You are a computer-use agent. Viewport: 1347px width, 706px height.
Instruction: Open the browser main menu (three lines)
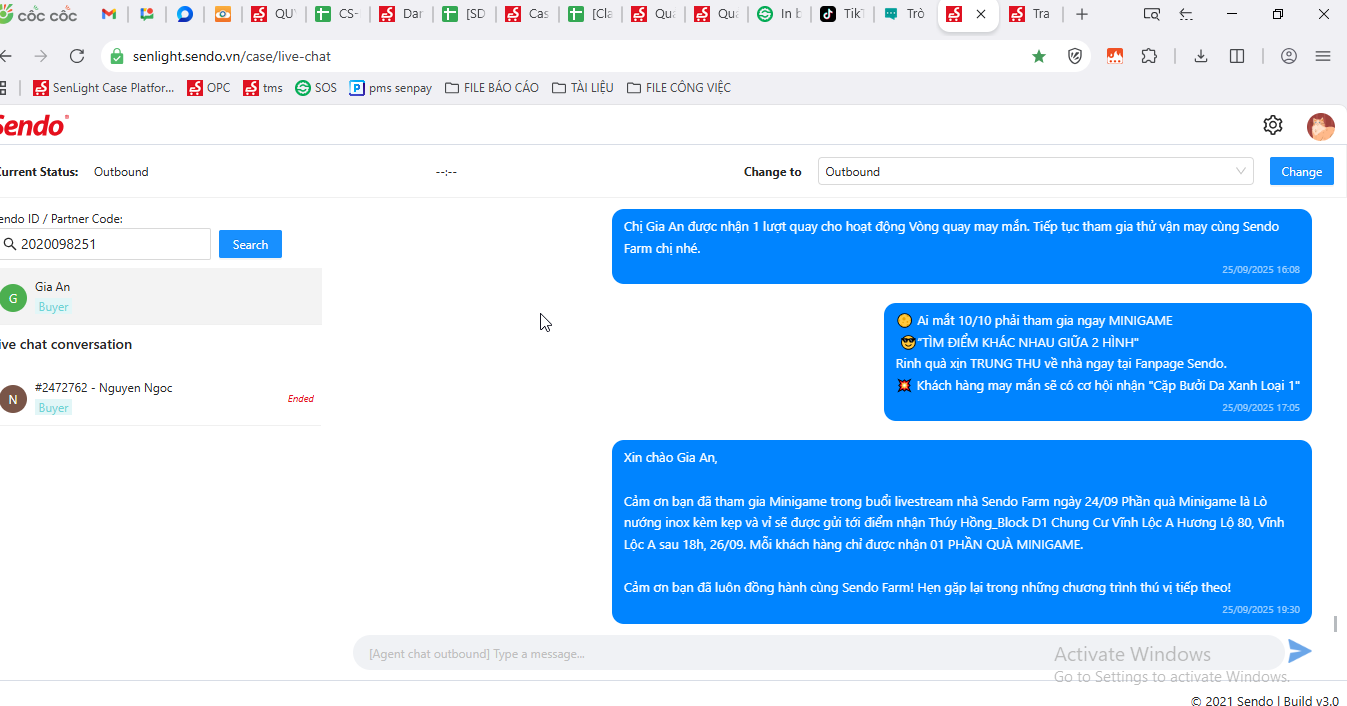tap(1323, 56)
